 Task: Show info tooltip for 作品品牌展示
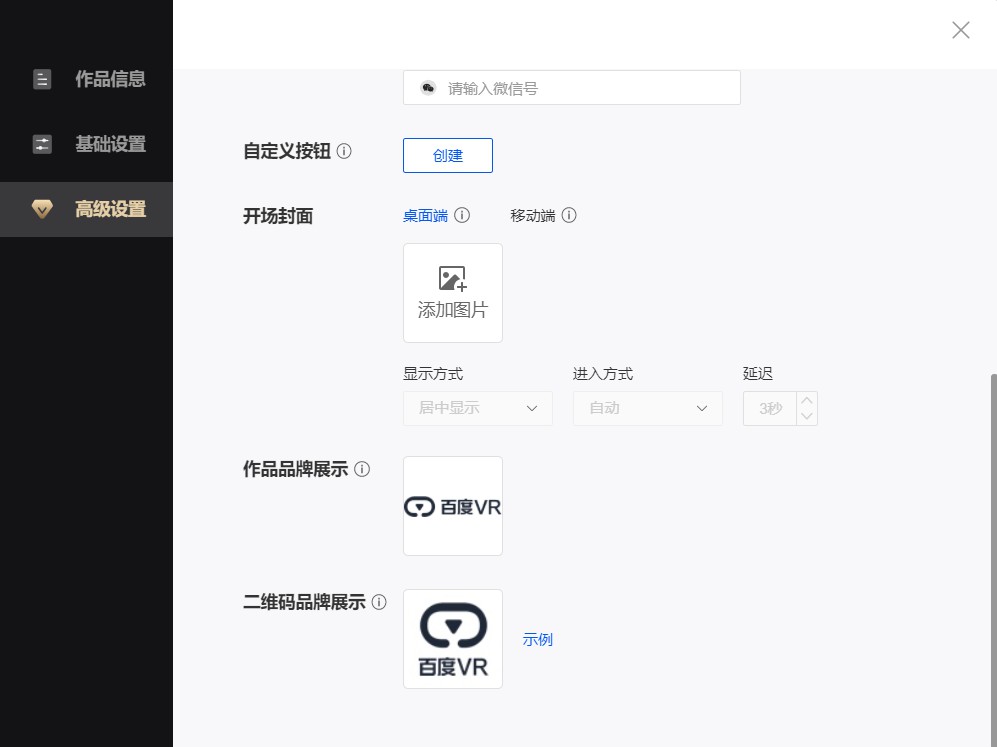362,469
